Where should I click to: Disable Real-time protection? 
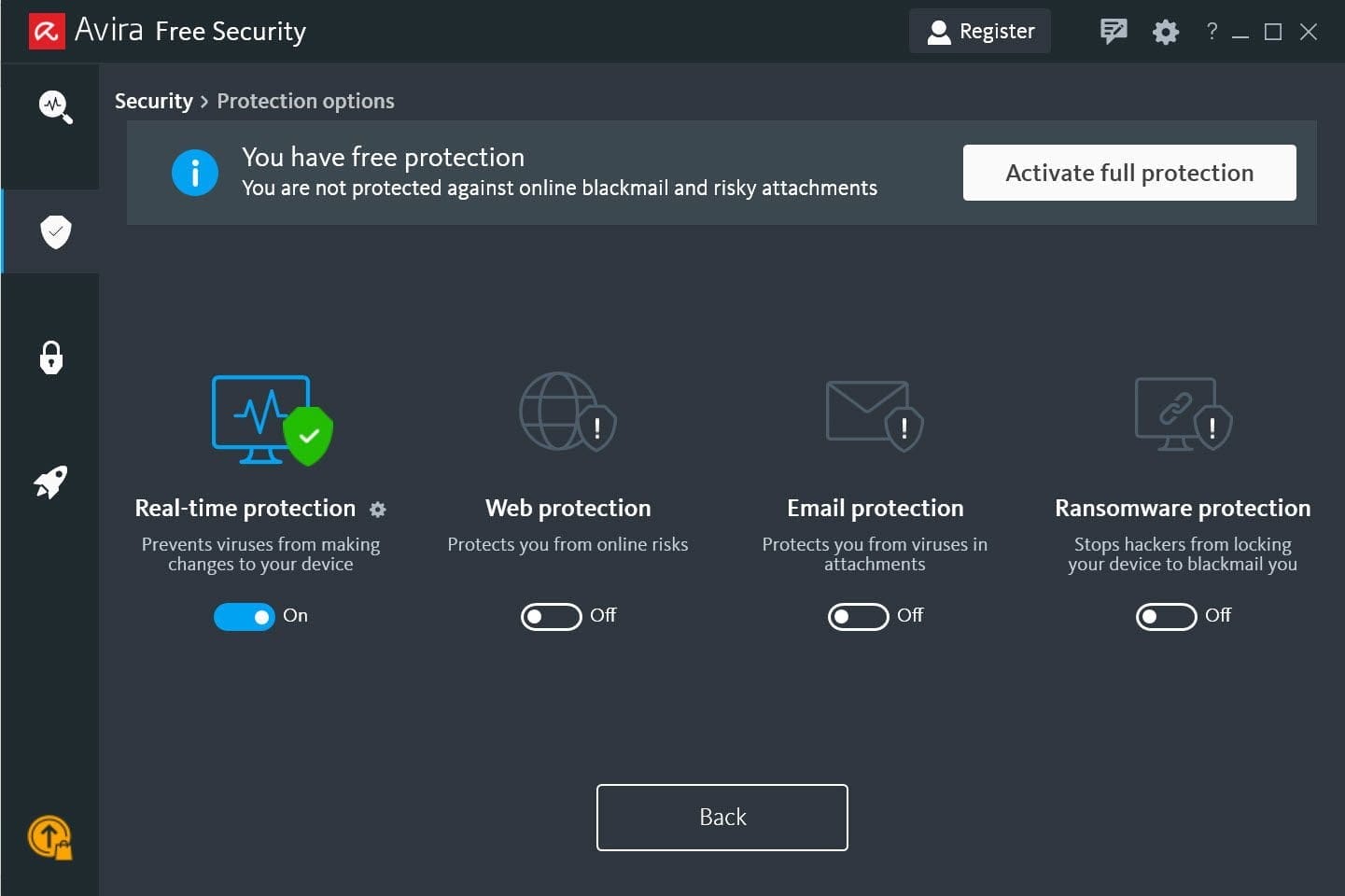[x=245, y=616]
